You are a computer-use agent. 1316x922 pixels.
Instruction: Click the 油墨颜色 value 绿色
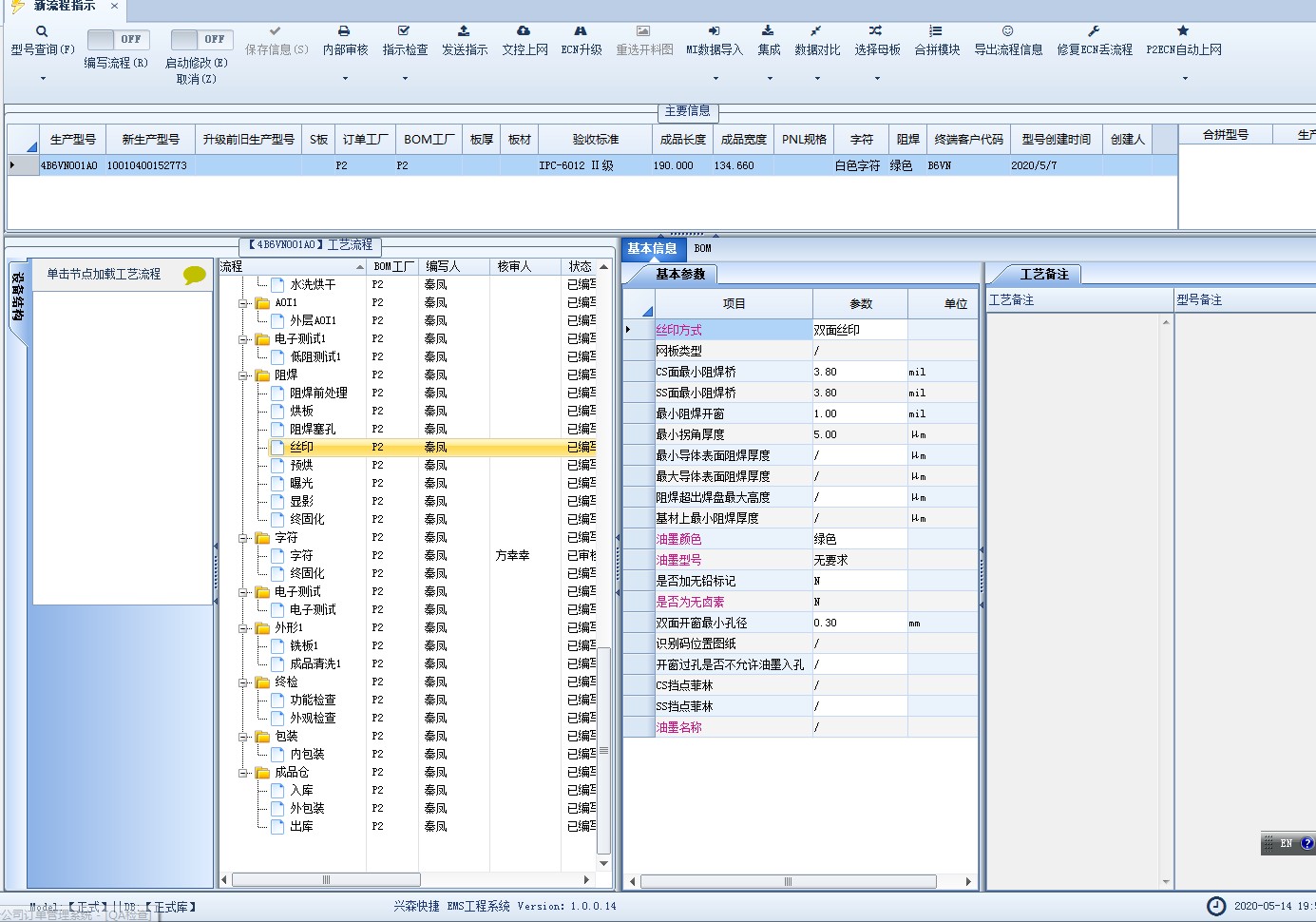[x=860, y=539]
